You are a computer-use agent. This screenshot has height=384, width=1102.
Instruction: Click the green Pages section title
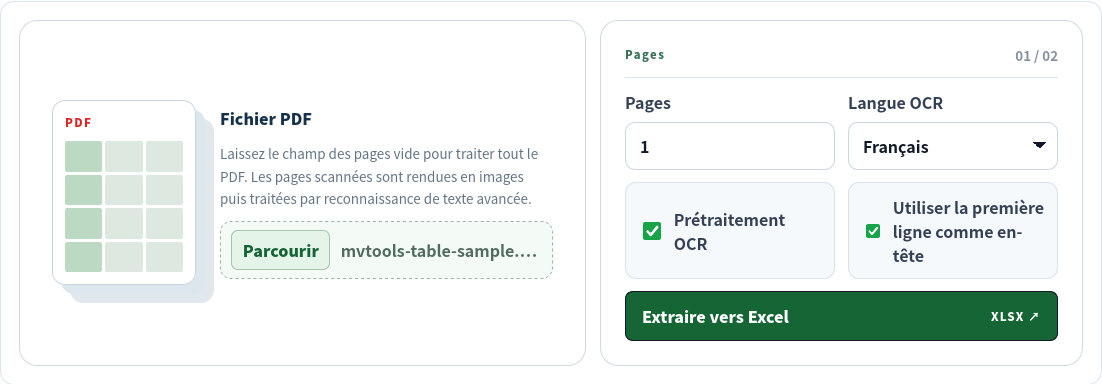click(644, 55)
